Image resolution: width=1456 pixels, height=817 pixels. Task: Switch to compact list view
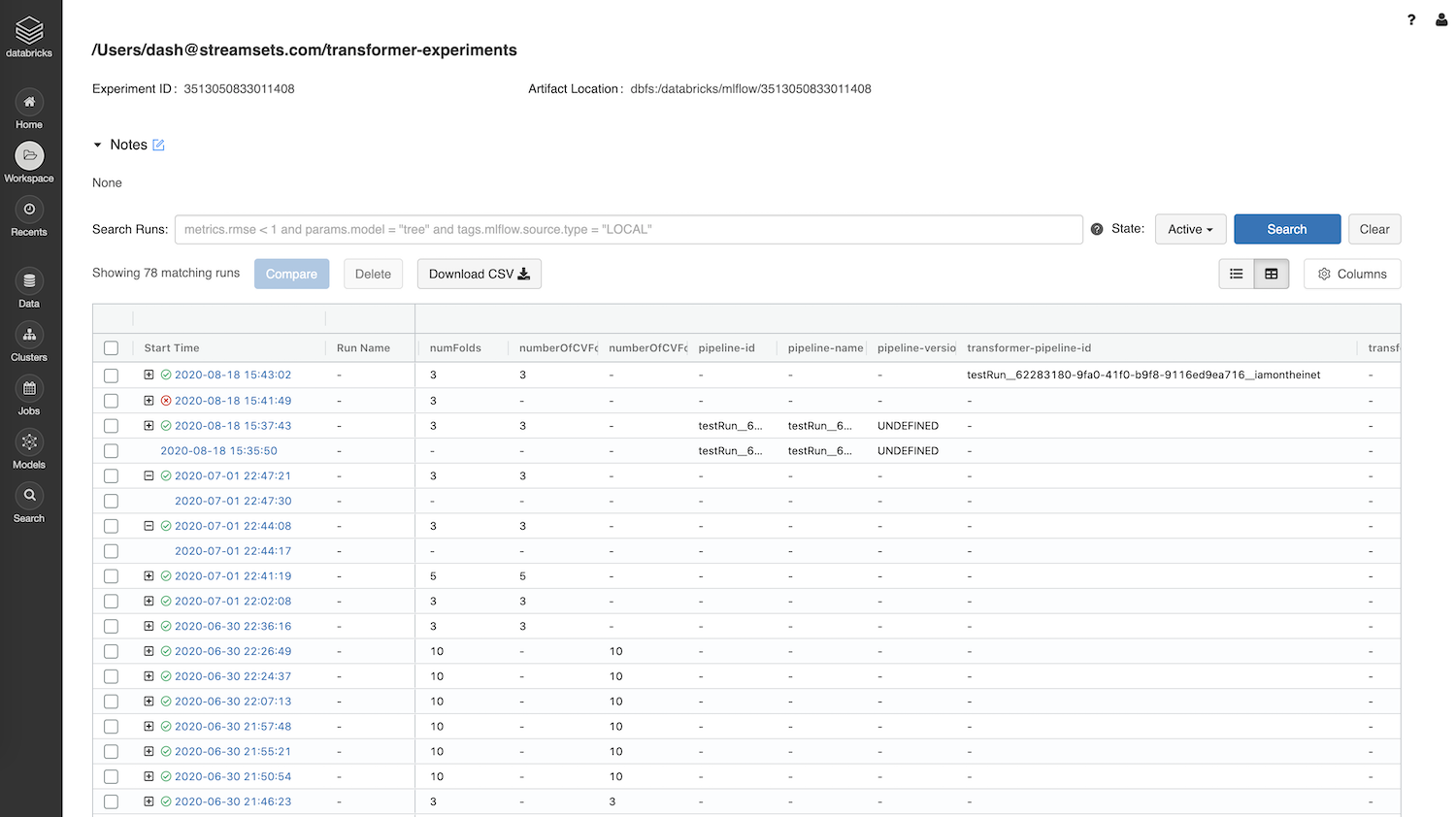click(x=1236, y=274)
